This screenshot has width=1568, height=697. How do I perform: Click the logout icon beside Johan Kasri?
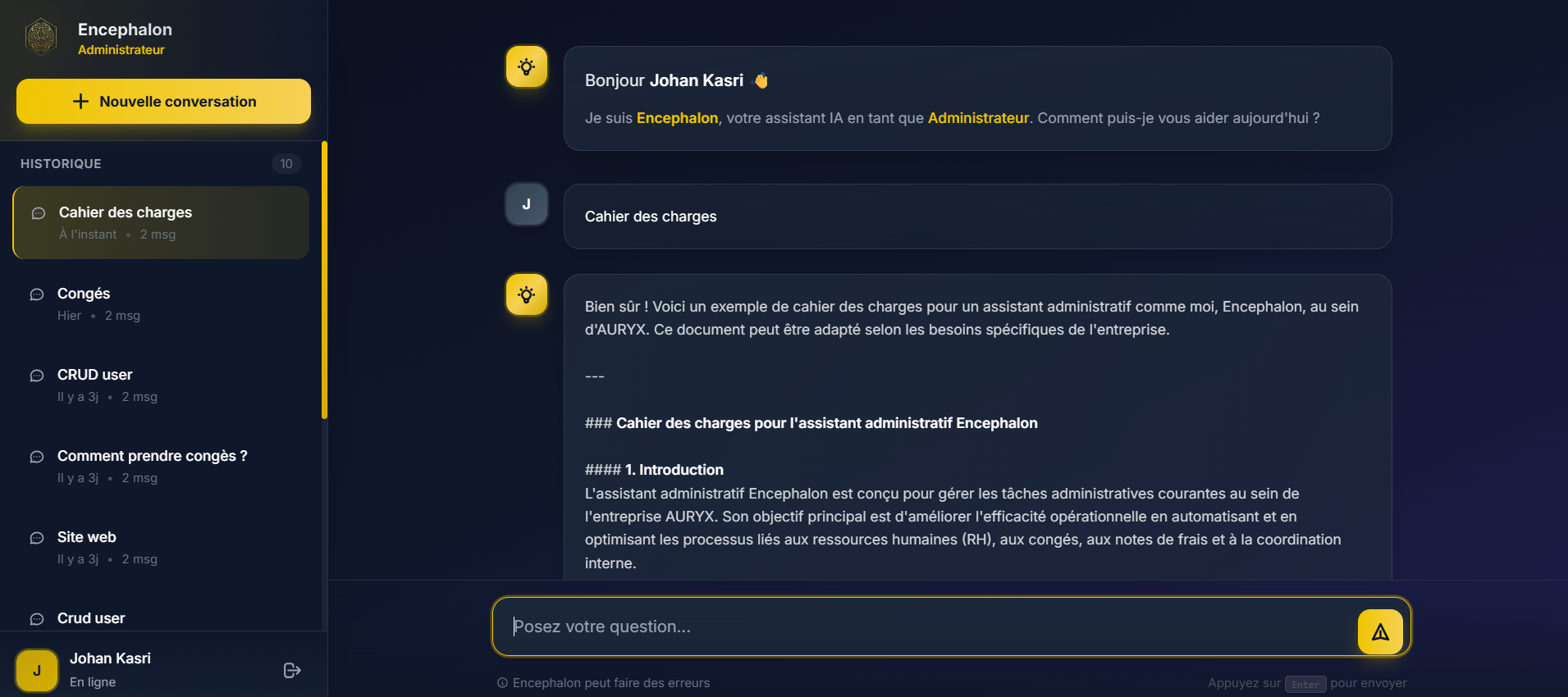coord(292,670)
